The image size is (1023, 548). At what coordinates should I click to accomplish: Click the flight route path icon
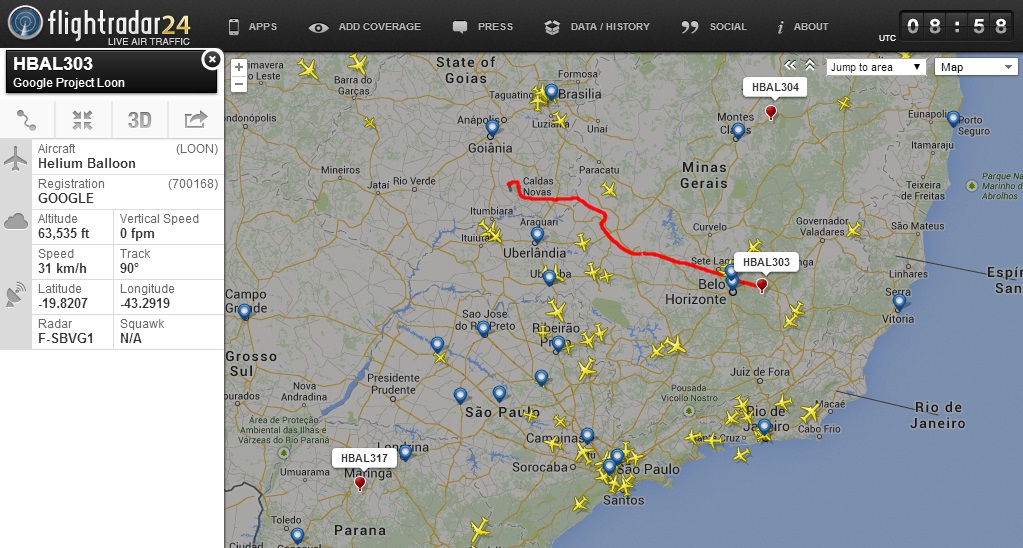coord(27,120)
